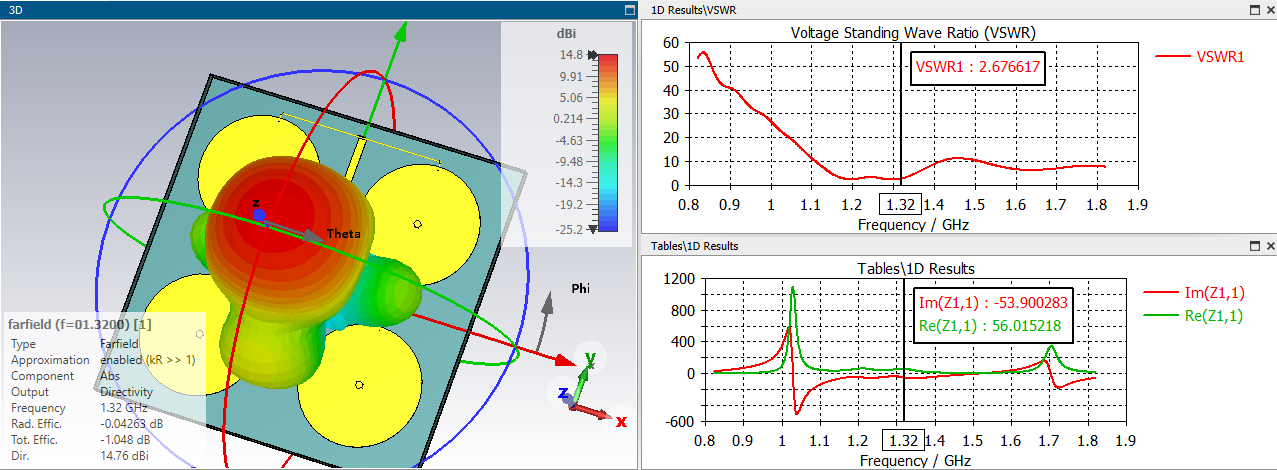Click the upper clamp arrow at 14.8 on color scale

[x=593, y=55]
